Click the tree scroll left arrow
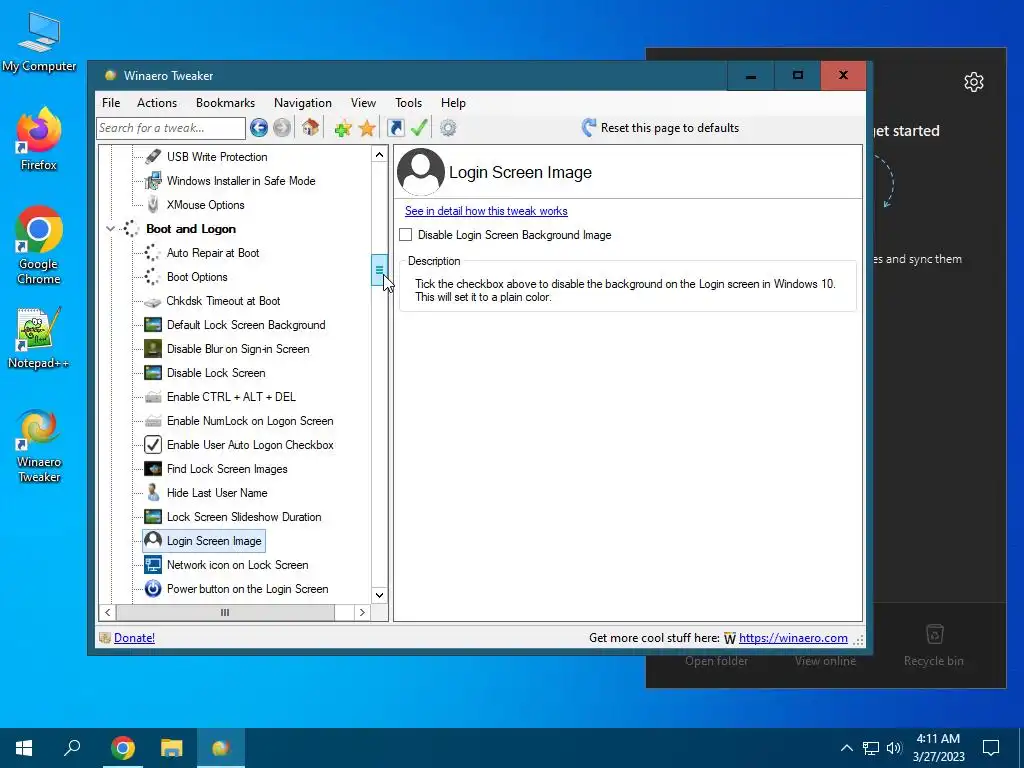The width and height of the screenshot is (1024, 768). click(x=108, y=613)
